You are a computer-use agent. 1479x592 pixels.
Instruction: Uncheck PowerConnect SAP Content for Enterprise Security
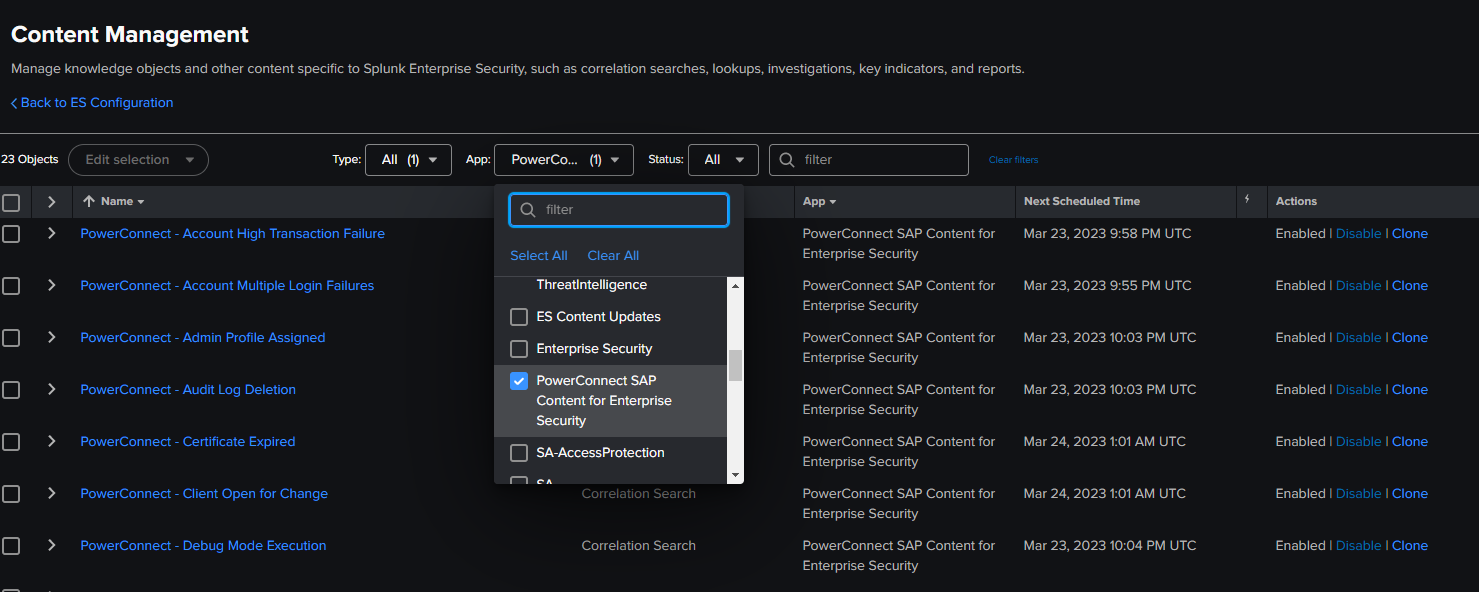pos(517,380)
